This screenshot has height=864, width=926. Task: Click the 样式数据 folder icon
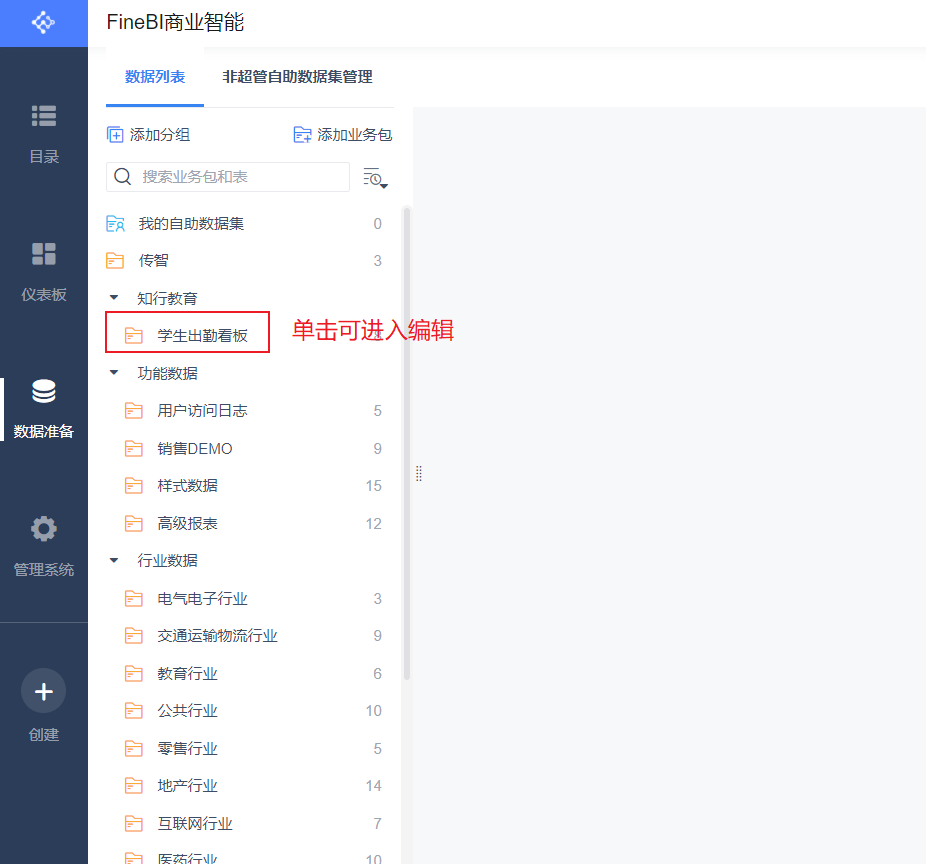point(133,485)
